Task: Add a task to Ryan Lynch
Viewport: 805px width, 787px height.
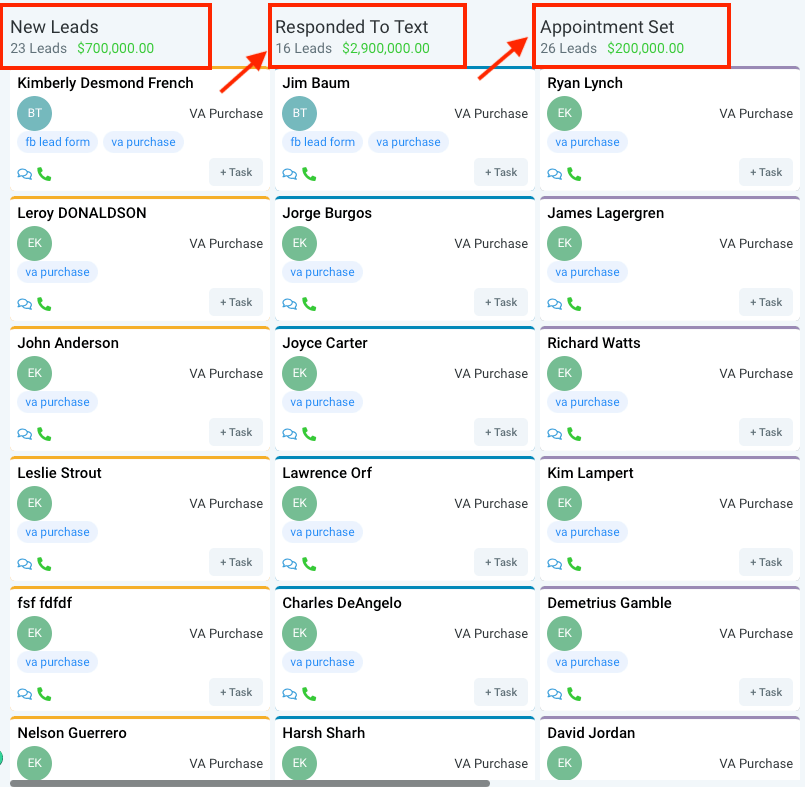Action: pos(766,172)
